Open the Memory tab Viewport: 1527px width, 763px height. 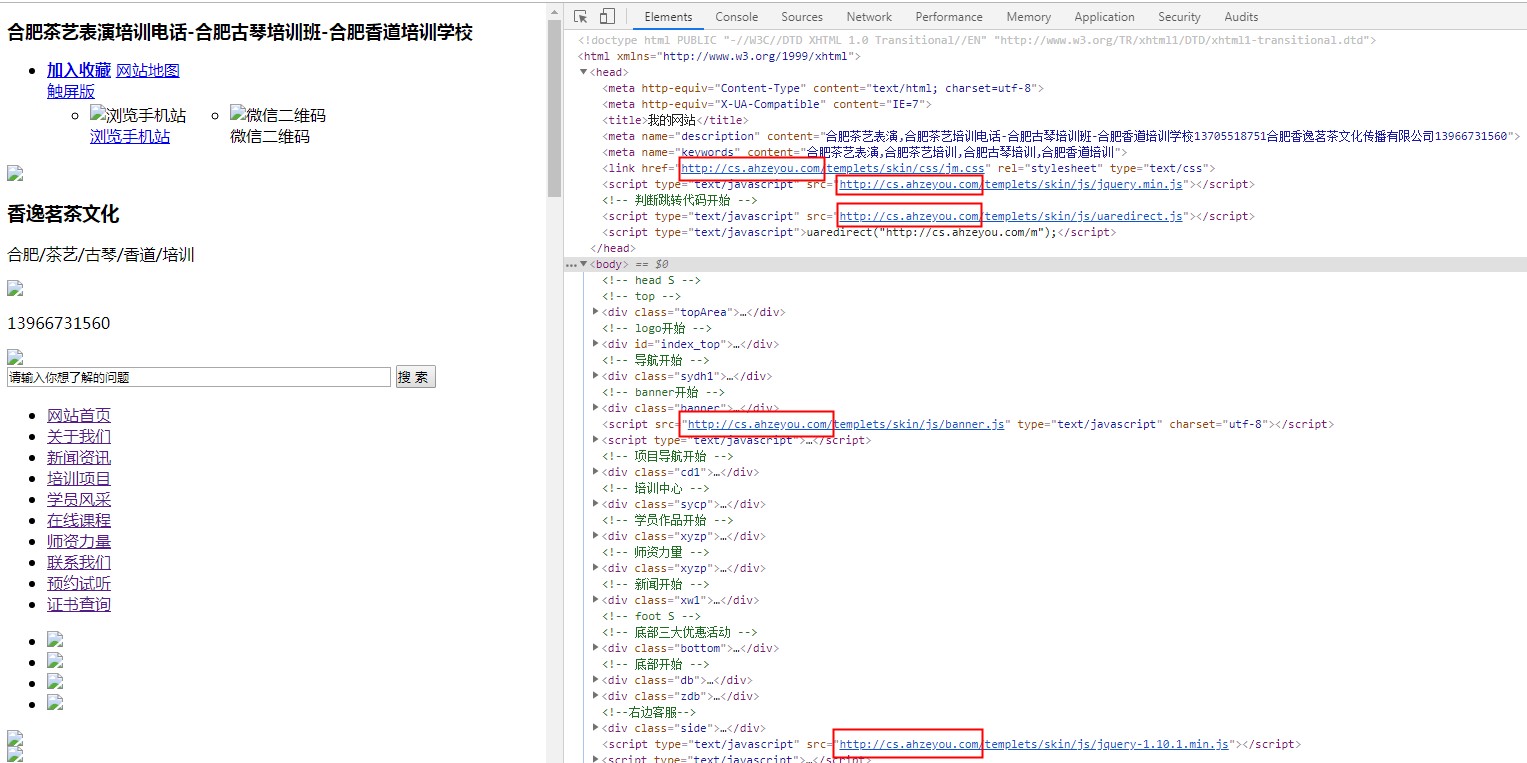tap(1029, 17)
